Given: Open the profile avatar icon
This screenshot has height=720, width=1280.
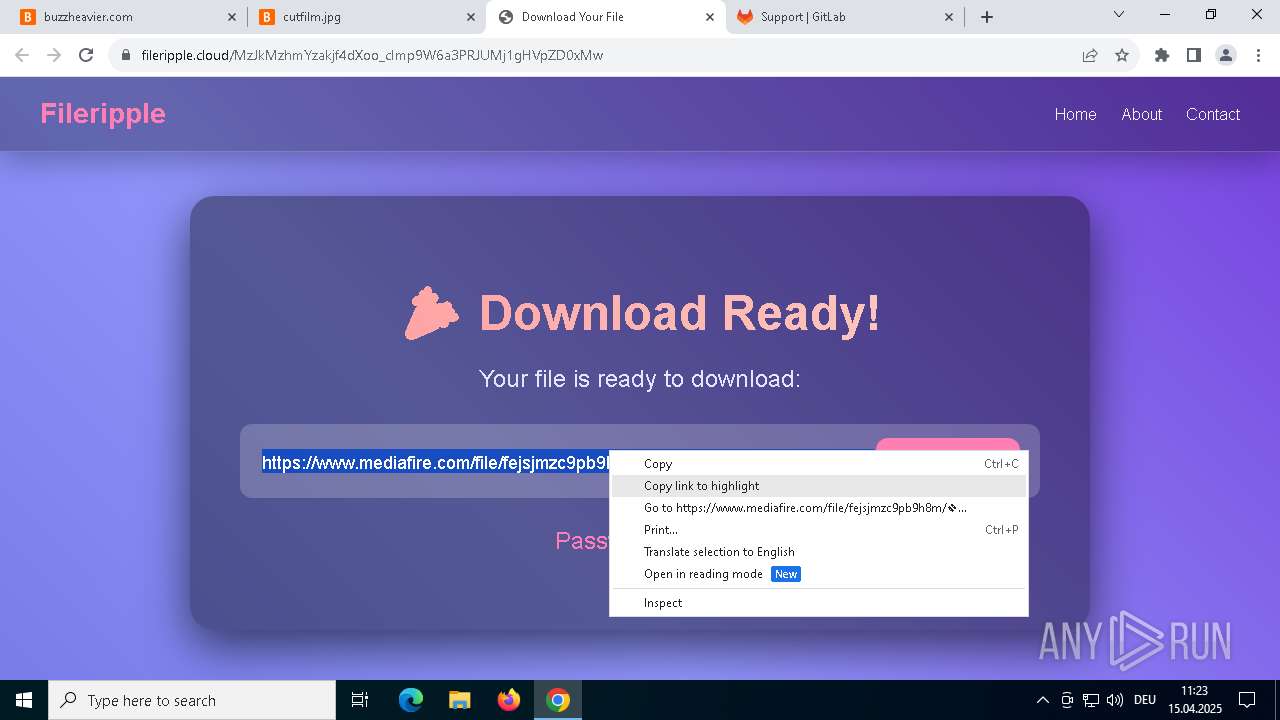Looking at the screenshot, I should coord(1226,55).
